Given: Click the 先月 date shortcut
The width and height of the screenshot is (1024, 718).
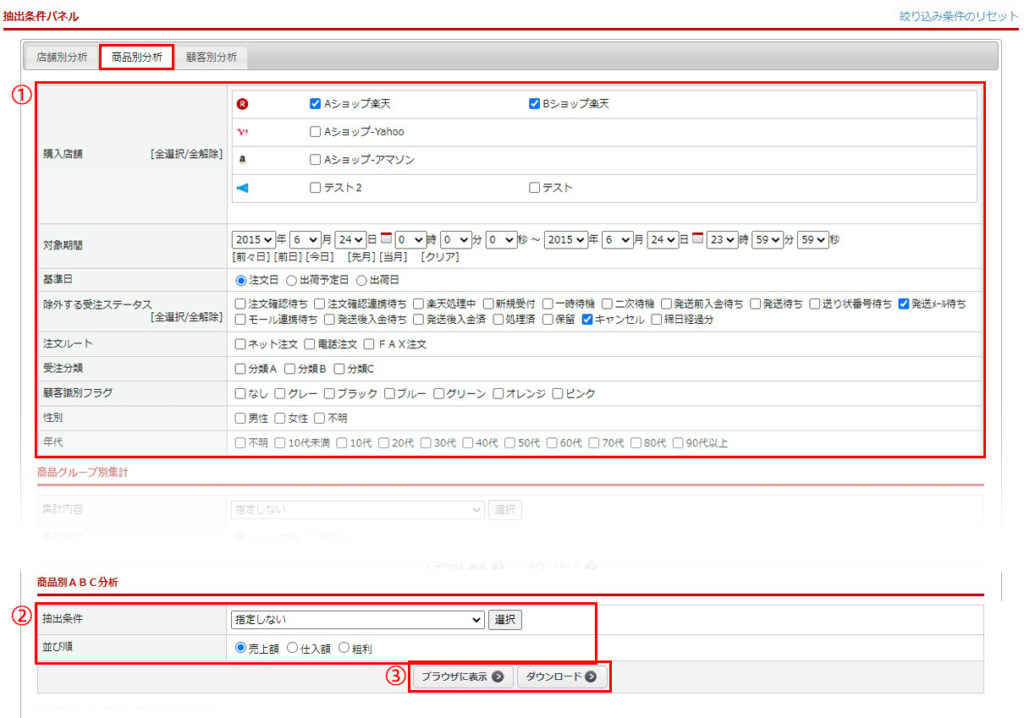Looking at the screenshot, I should point(361,257).
